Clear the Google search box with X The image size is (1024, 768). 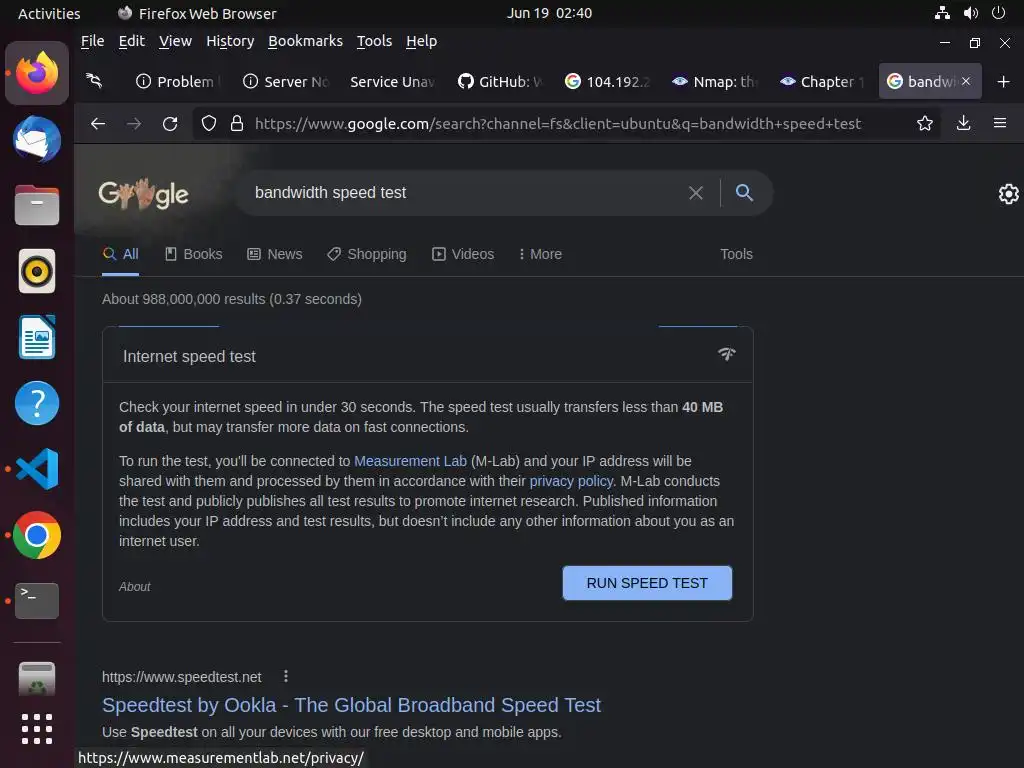point(696,193)
